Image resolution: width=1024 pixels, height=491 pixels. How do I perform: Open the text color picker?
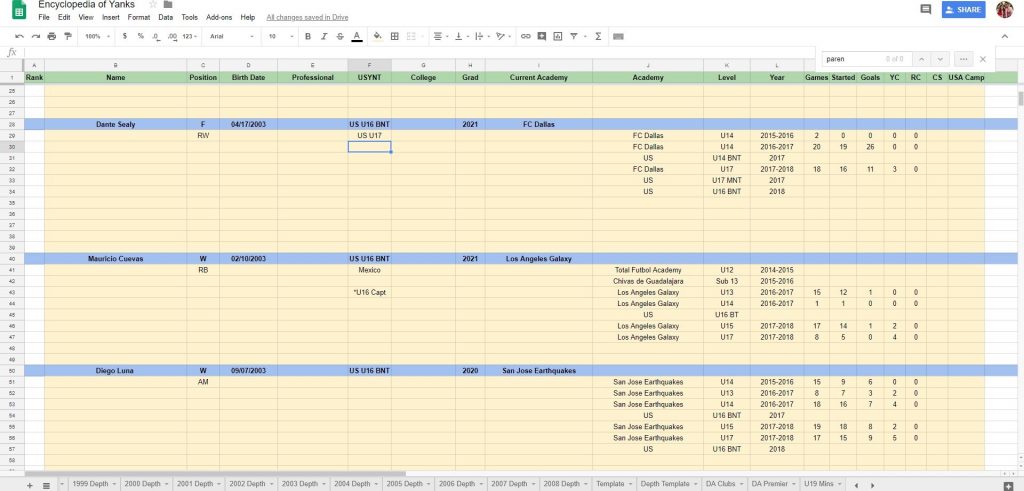[x=357, y=37]
